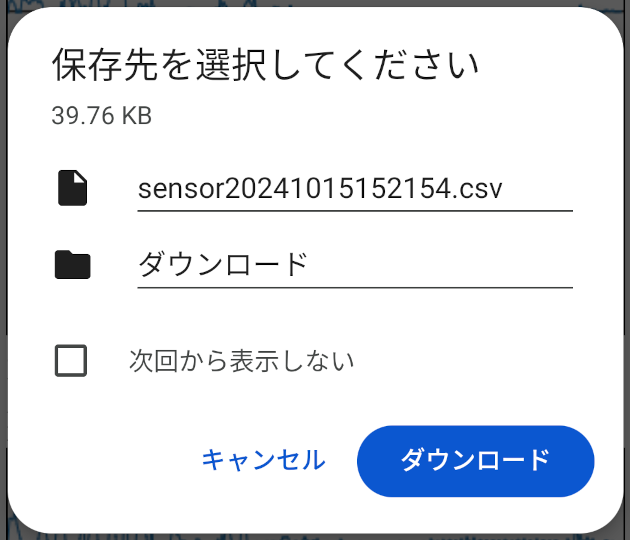Choose a different destination folder field
Viewport: 630px width, 540px height.
point(354,265)
